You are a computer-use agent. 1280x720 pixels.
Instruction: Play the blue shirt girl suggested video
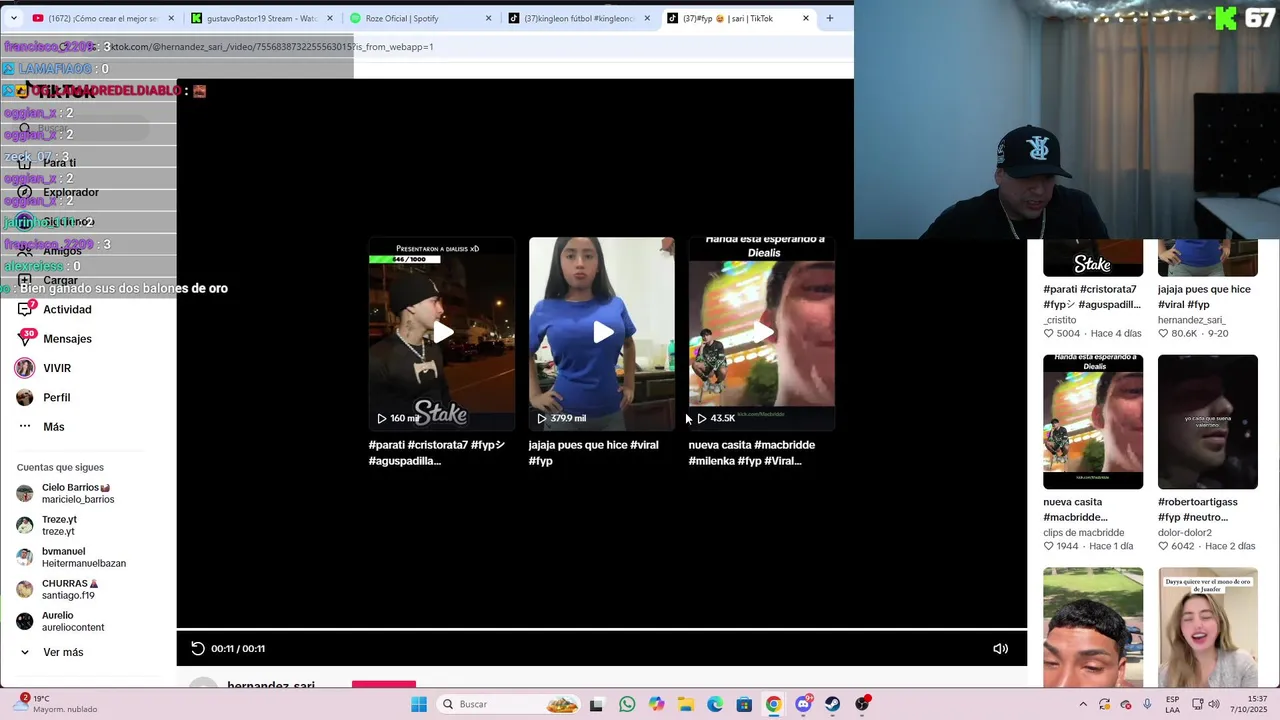602,333
